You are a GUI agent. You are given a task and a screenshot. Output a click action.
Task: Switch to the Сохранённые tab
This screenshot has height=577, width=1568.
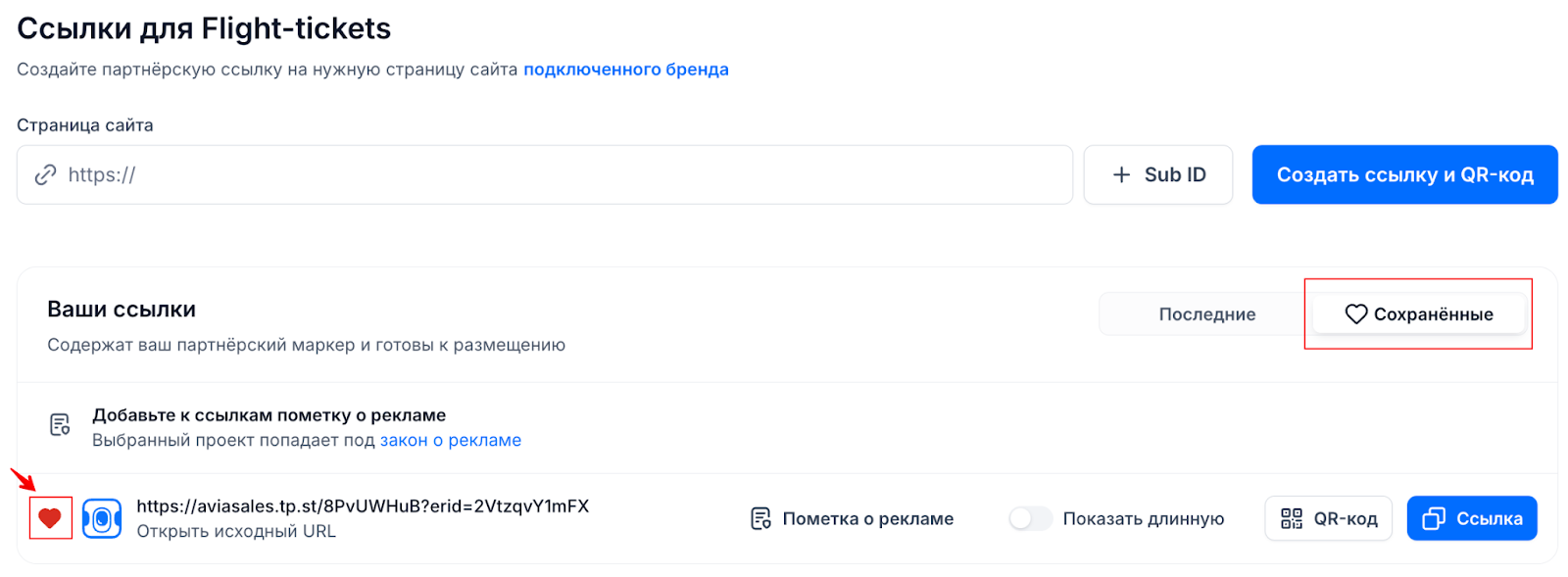coord(1418,314)
